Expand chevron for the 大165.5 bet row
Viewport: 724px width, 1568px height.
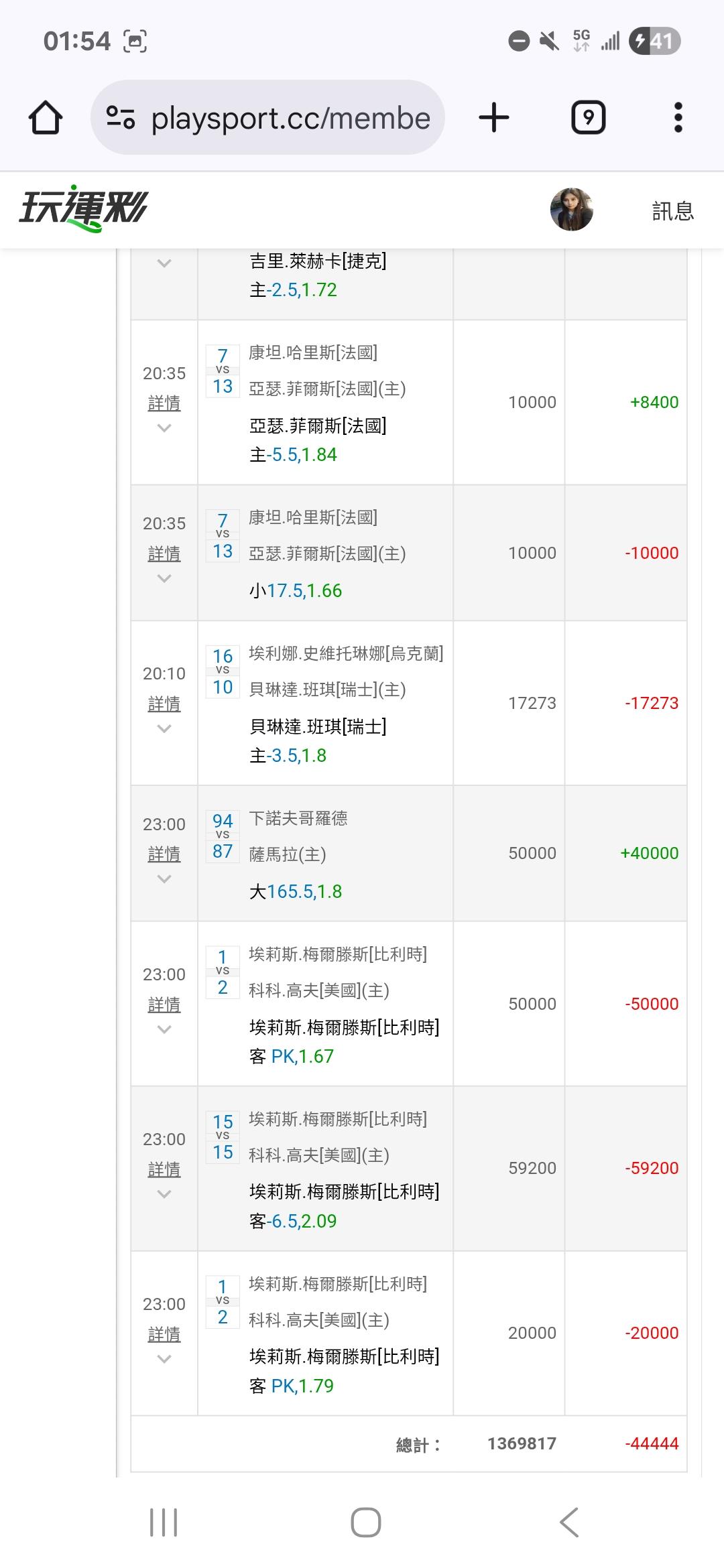point(164,879)
